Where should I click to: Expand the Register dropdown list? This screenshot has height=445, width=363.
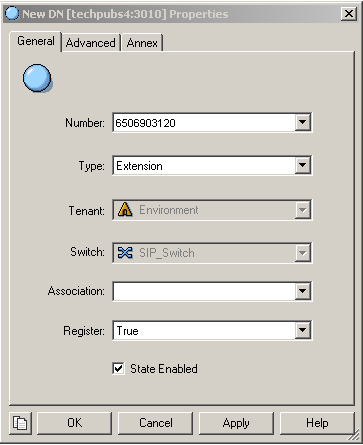302,330
